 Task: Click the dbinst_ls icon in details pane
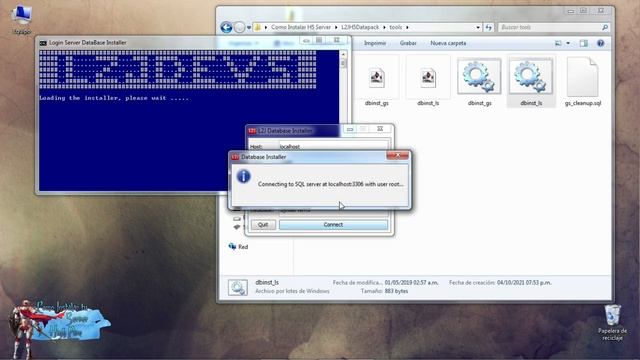coord(238,287)
